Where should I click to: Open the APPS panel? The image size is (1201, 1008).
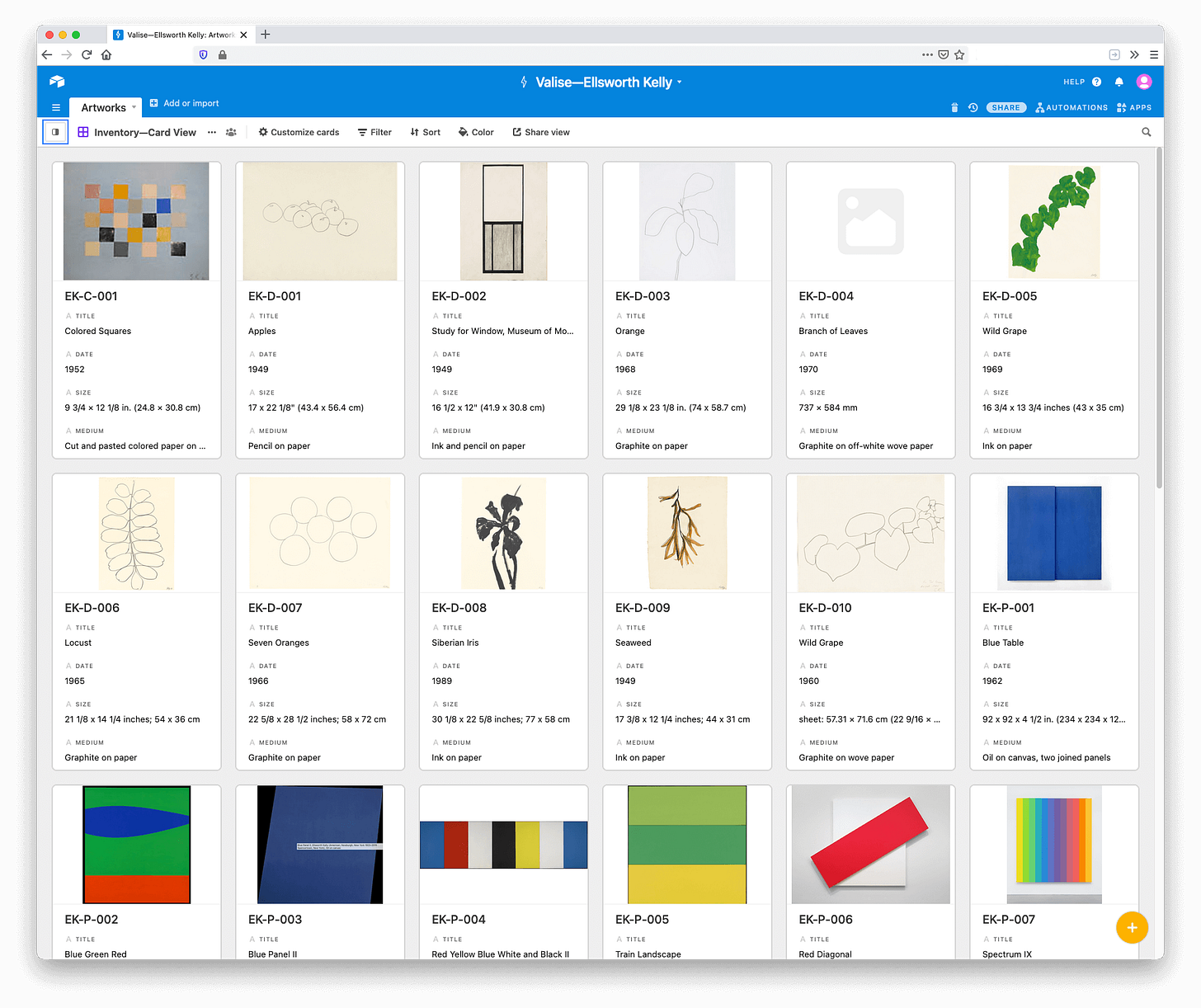tap(1134, 107)
